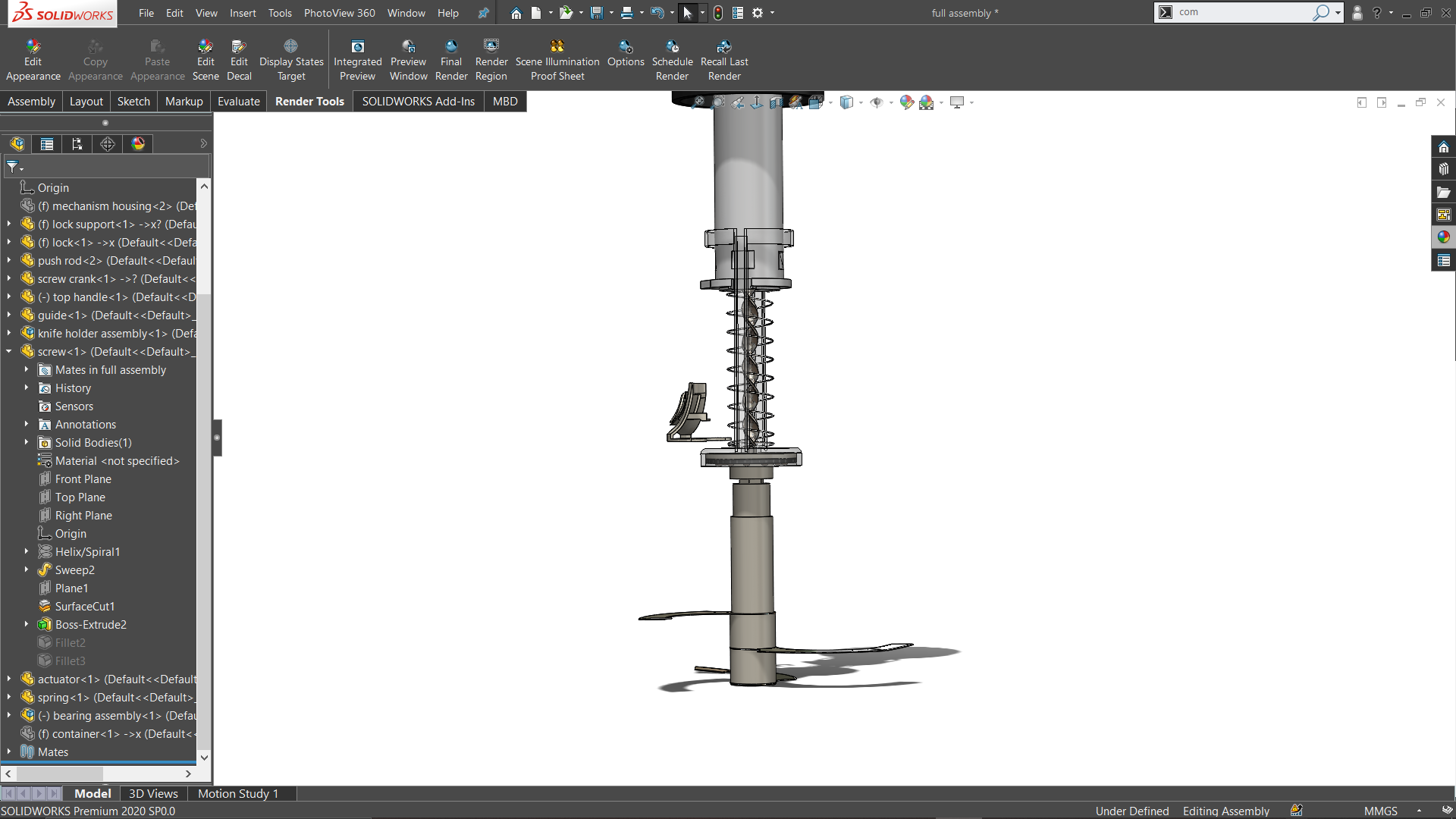This screenshot has height=819, width=1456.
Task: Toggle the Section View tool
Action: pos(776,102)
